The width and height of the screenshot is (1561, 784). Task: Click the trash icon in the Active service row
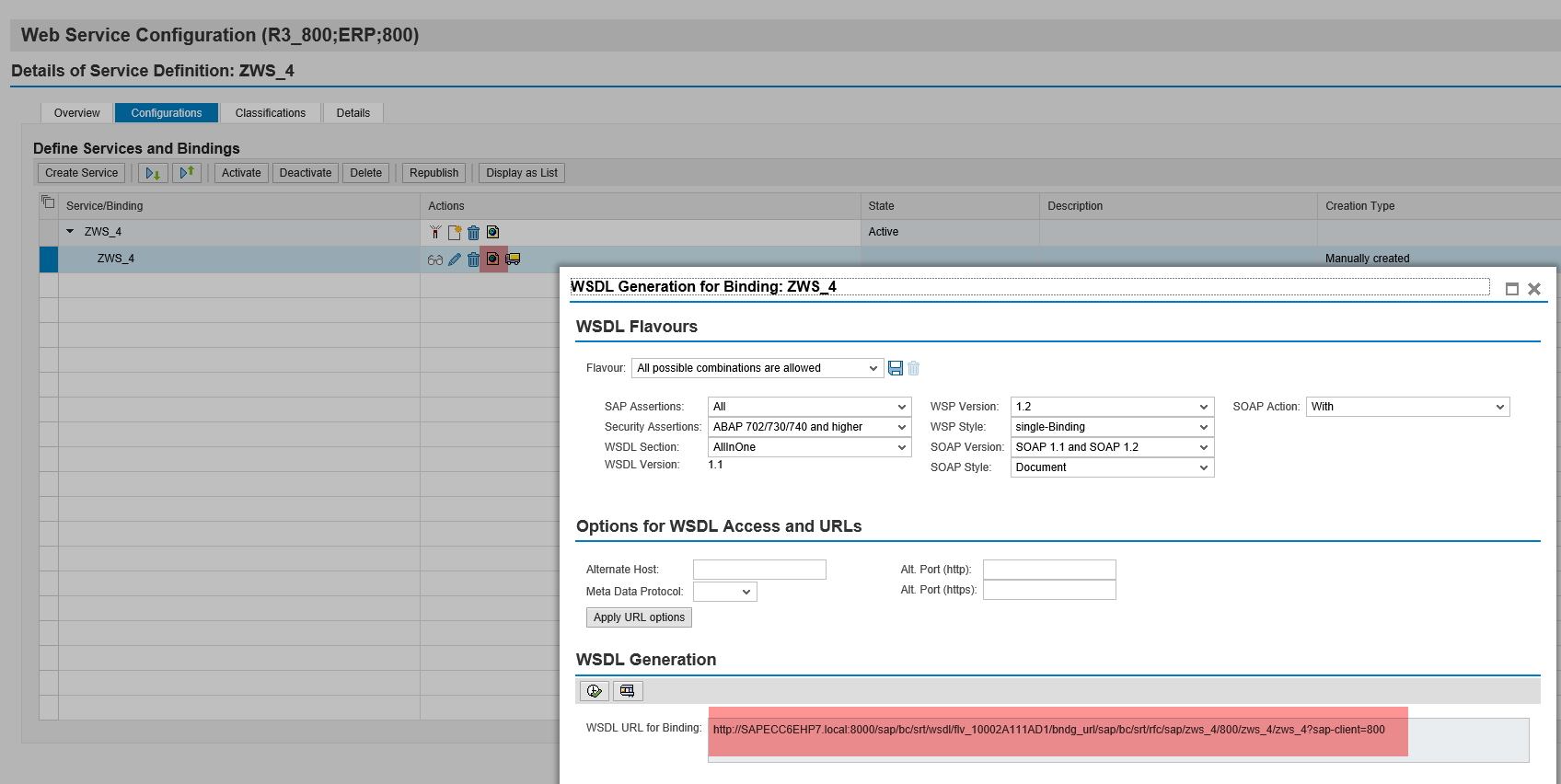point(473,232)
